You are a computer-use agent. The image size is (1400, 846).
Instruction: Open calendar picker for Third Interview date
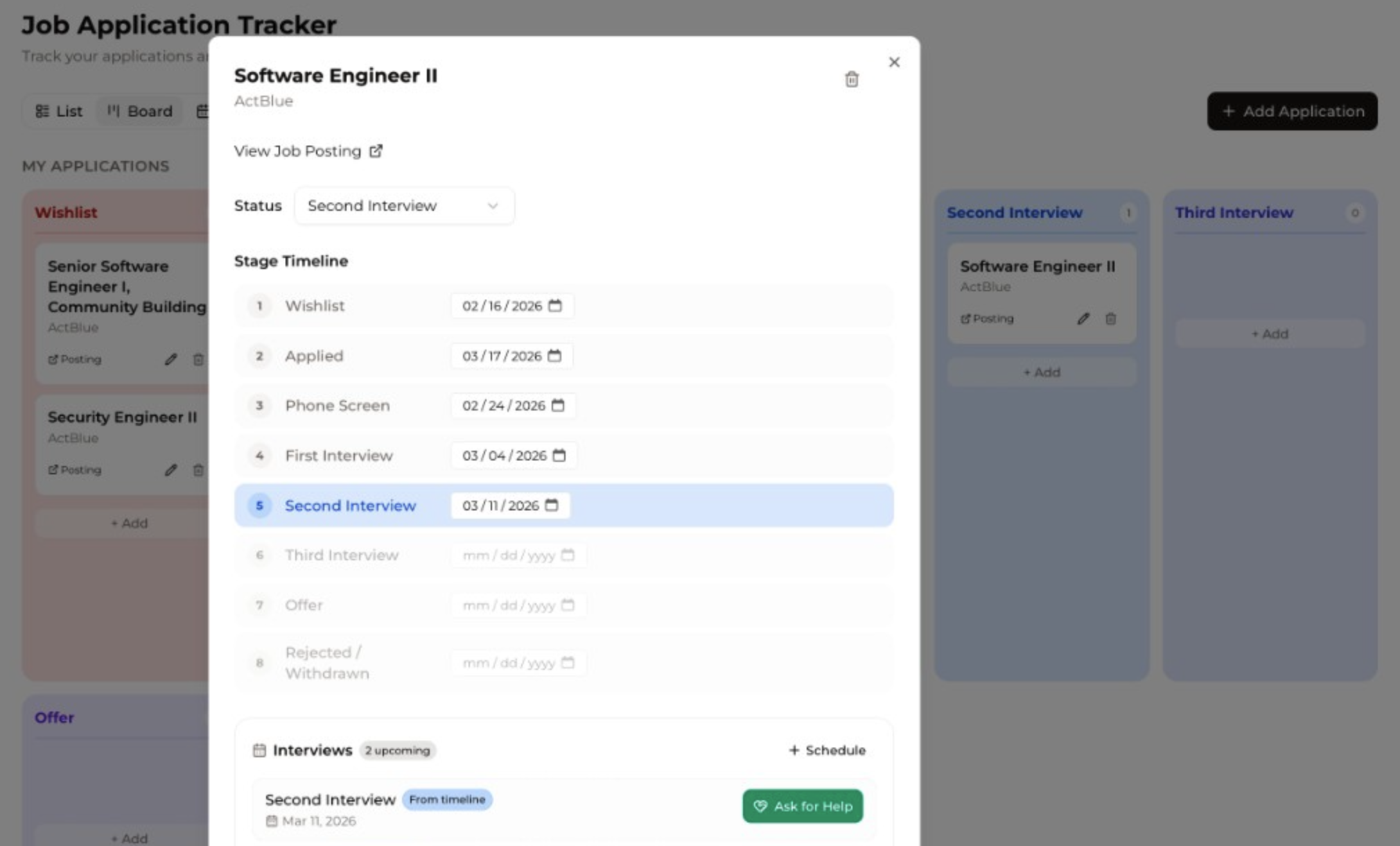pyautogui.click(x=568, y=555)
